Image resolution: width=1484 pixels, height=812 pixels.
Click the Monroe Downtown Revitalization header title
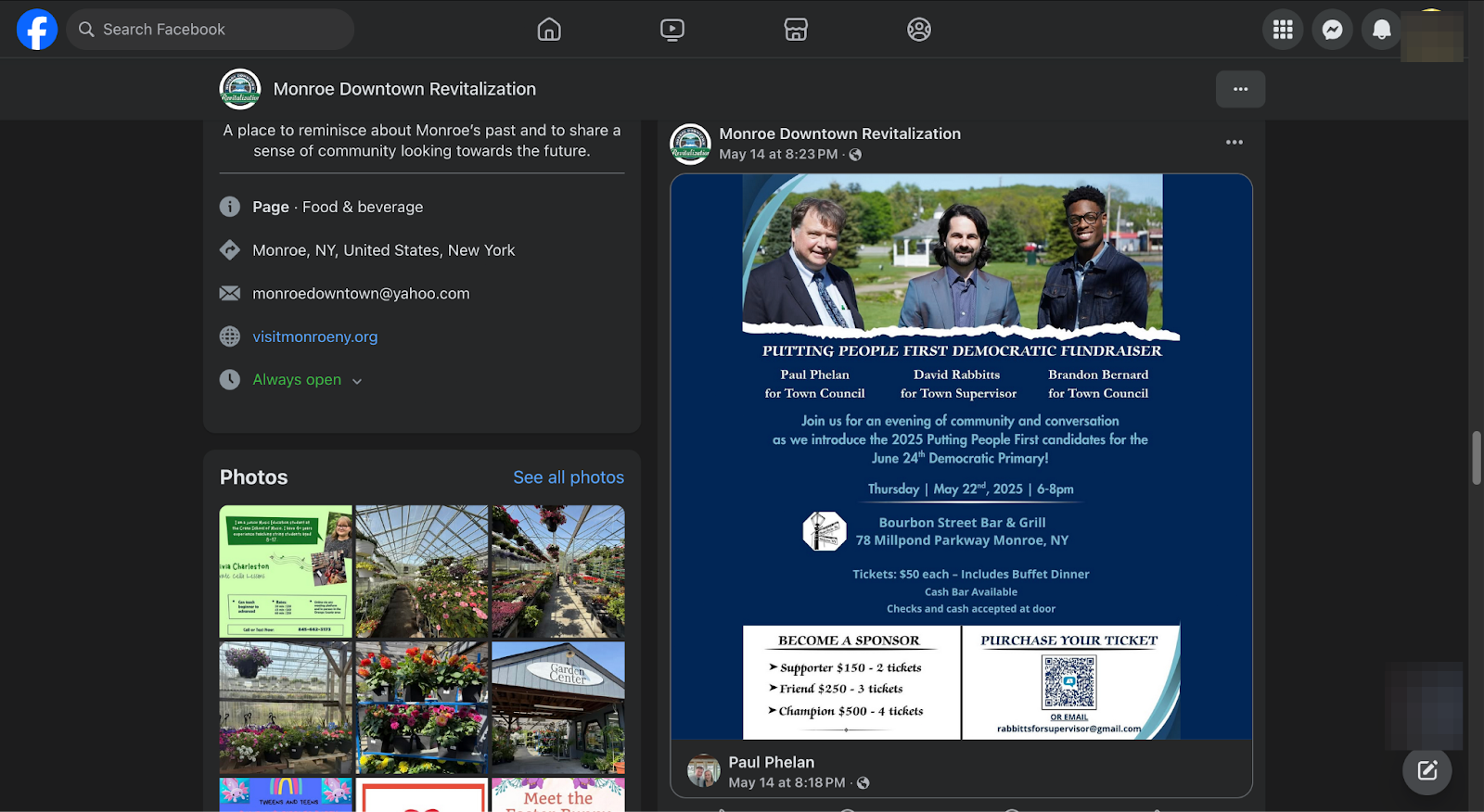pos(404,89)
